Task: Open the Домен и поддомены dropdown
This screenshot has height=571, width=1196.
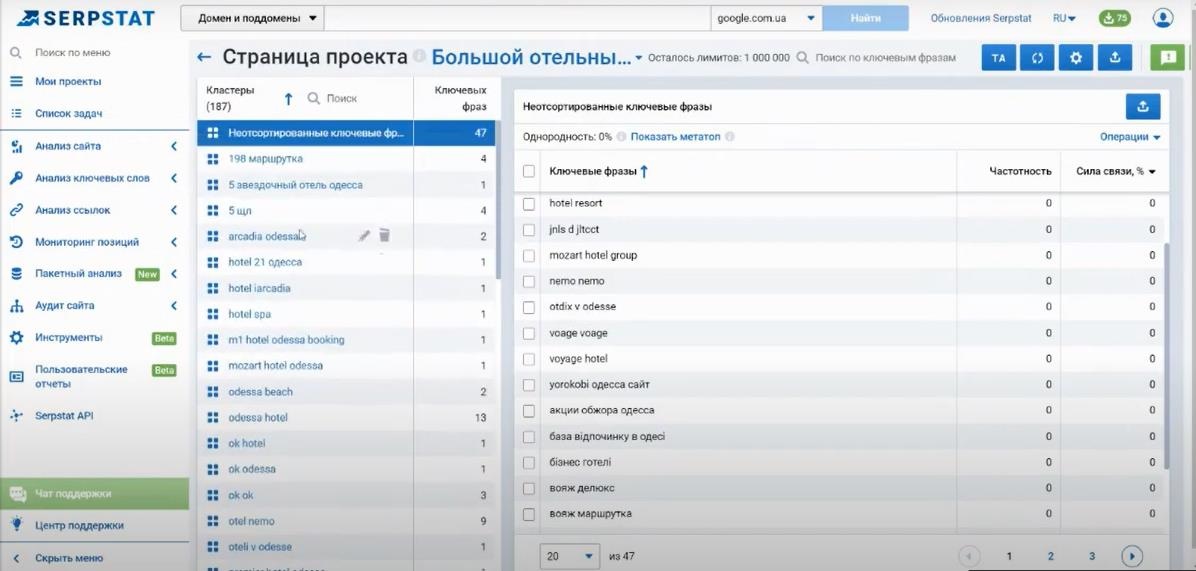Action: 252,18
